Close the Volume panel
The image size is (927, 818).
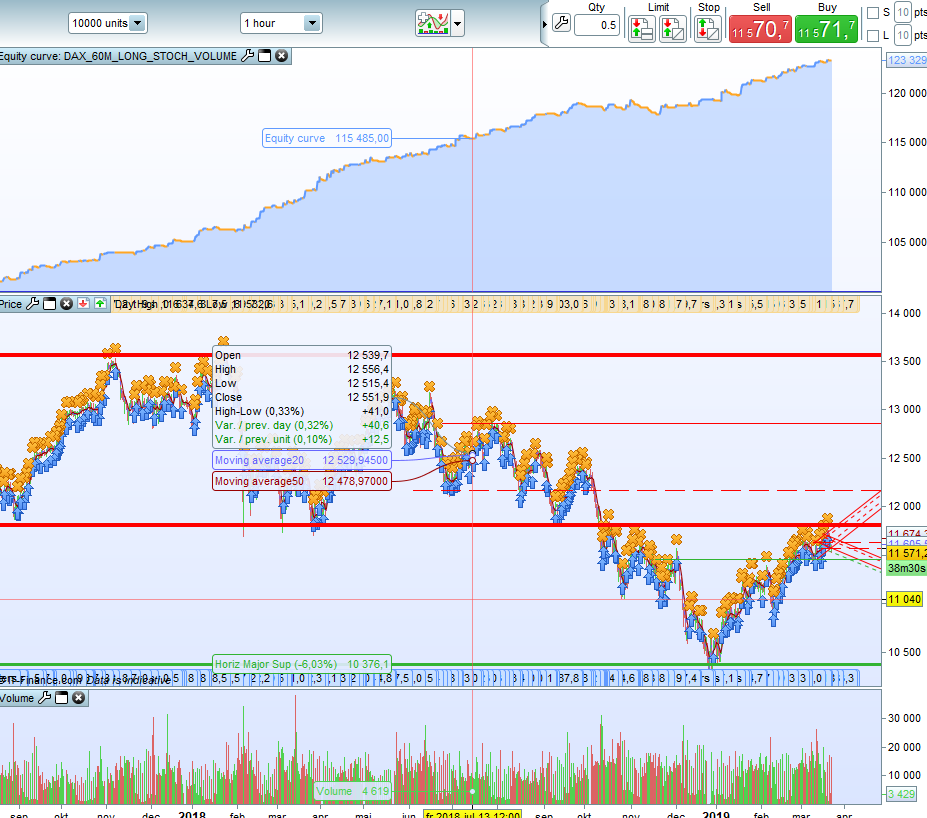[x=79, y=698]
